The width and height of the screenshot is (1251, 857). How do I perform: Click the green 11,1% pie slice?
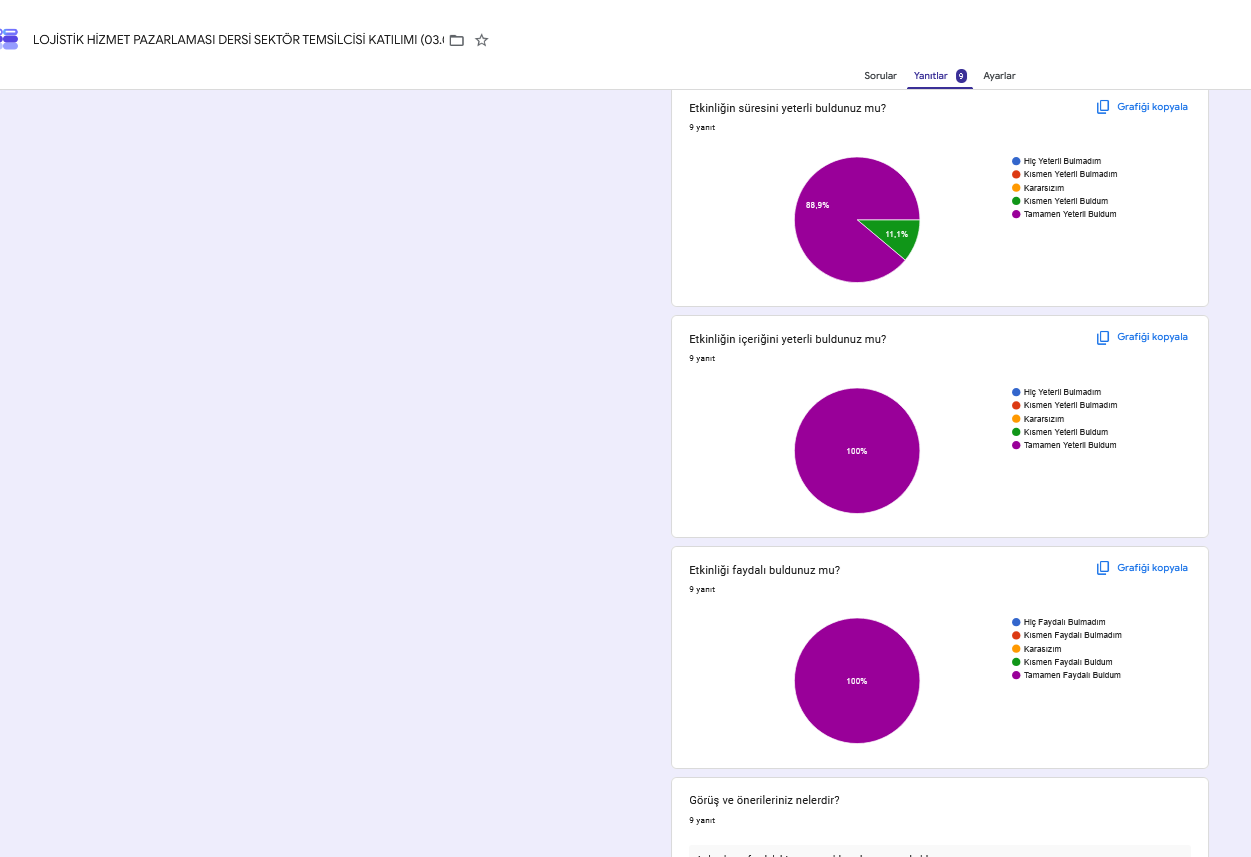[x=896, y=236]
